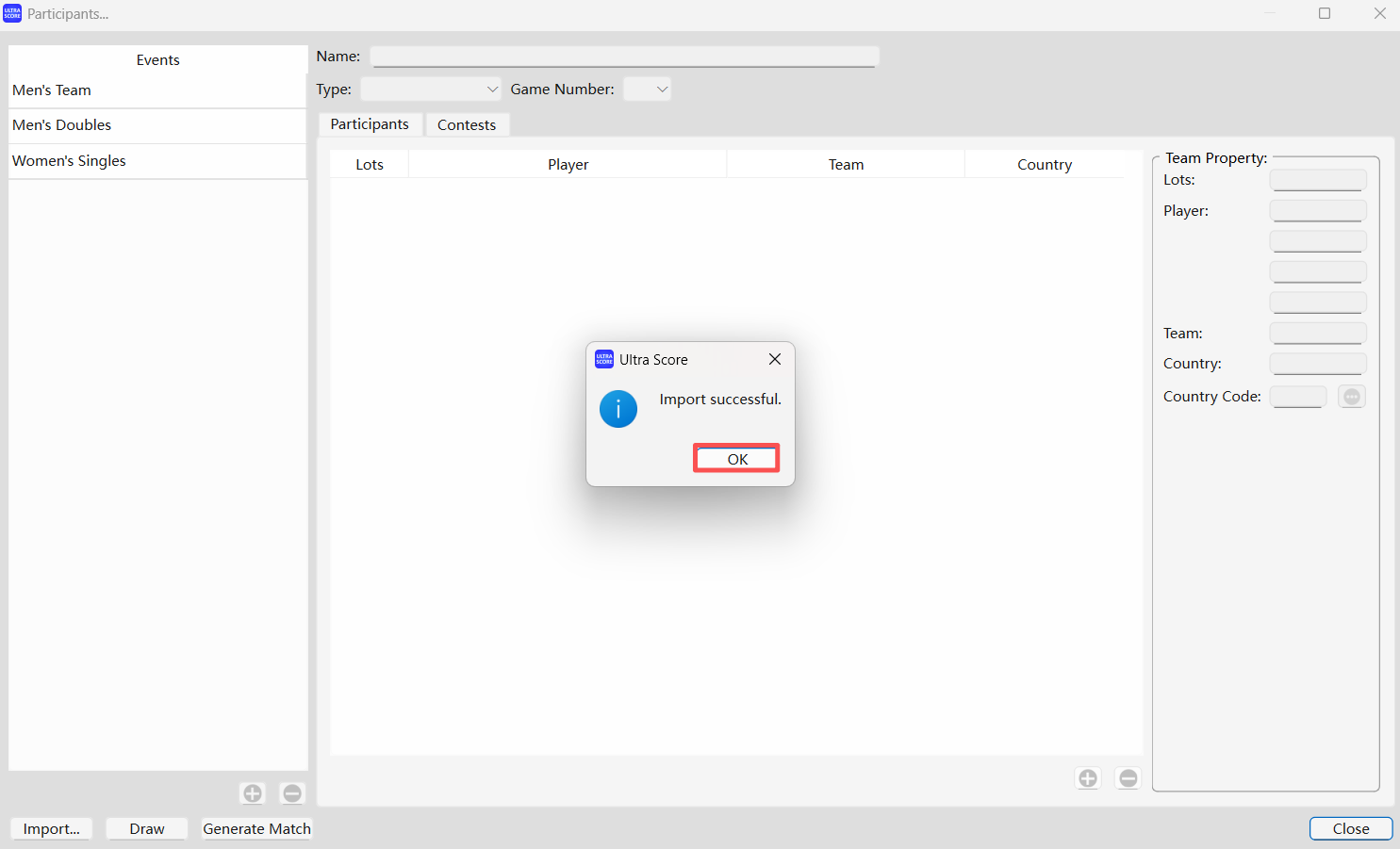Choose Women's Singles in Events list
Screen dimensions: 1400x849
click(156, 161)
